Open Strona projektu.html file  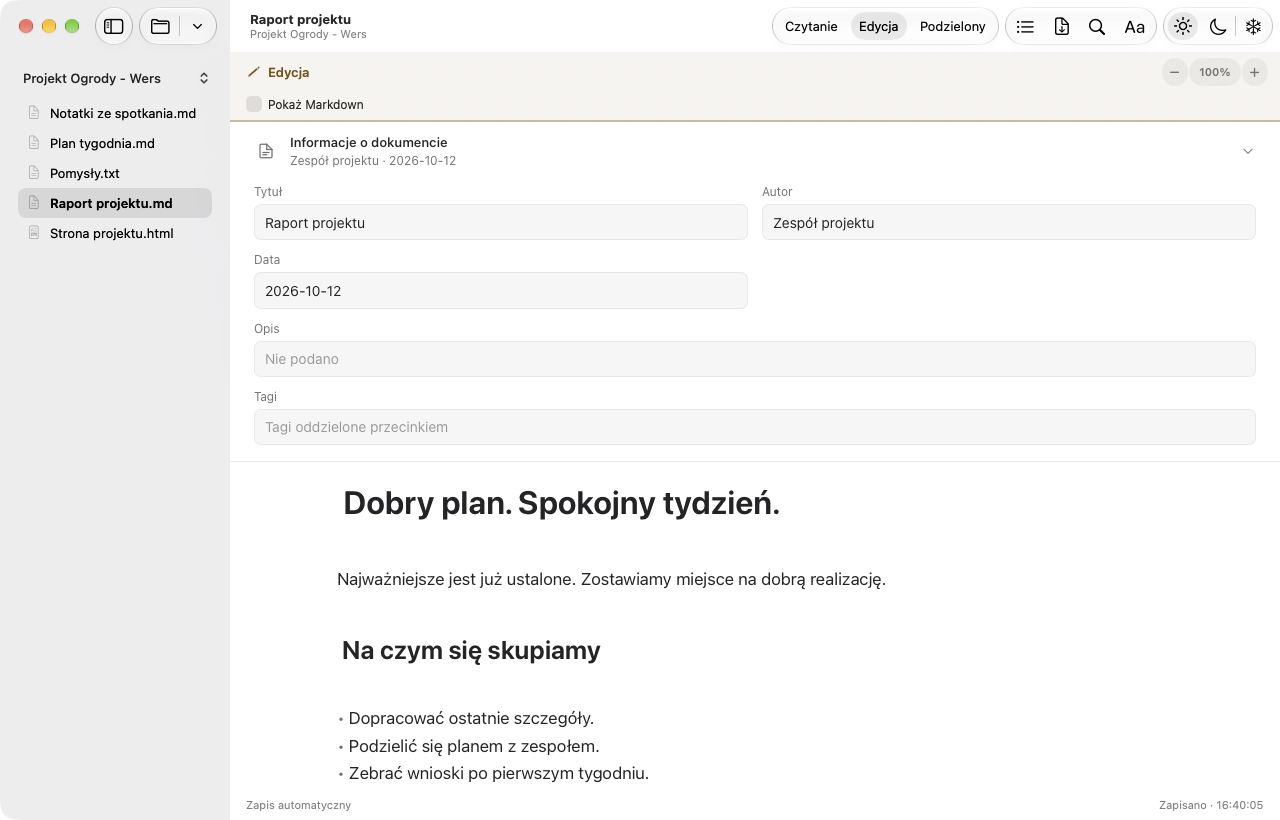pyautogui.click(x=115, y=233)
